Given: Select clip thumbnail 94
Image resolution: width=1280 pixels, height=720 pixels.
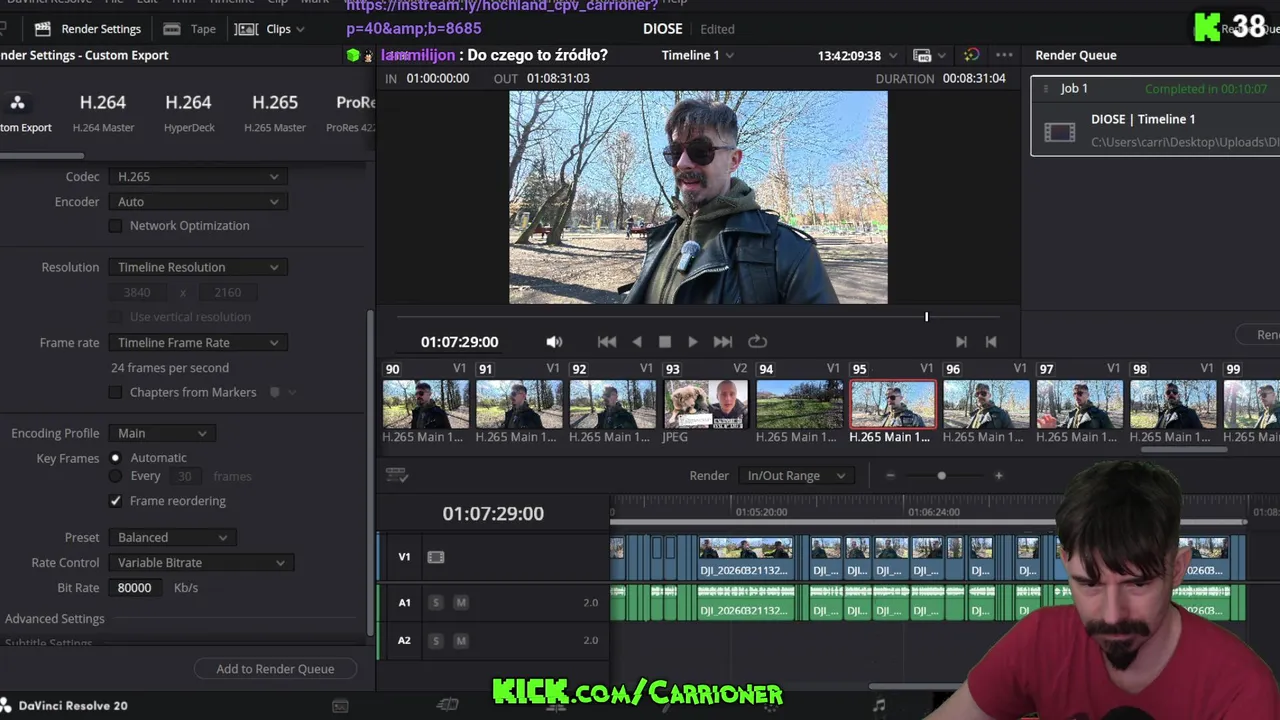Looking at the screenshot, I should pos(799,405).
